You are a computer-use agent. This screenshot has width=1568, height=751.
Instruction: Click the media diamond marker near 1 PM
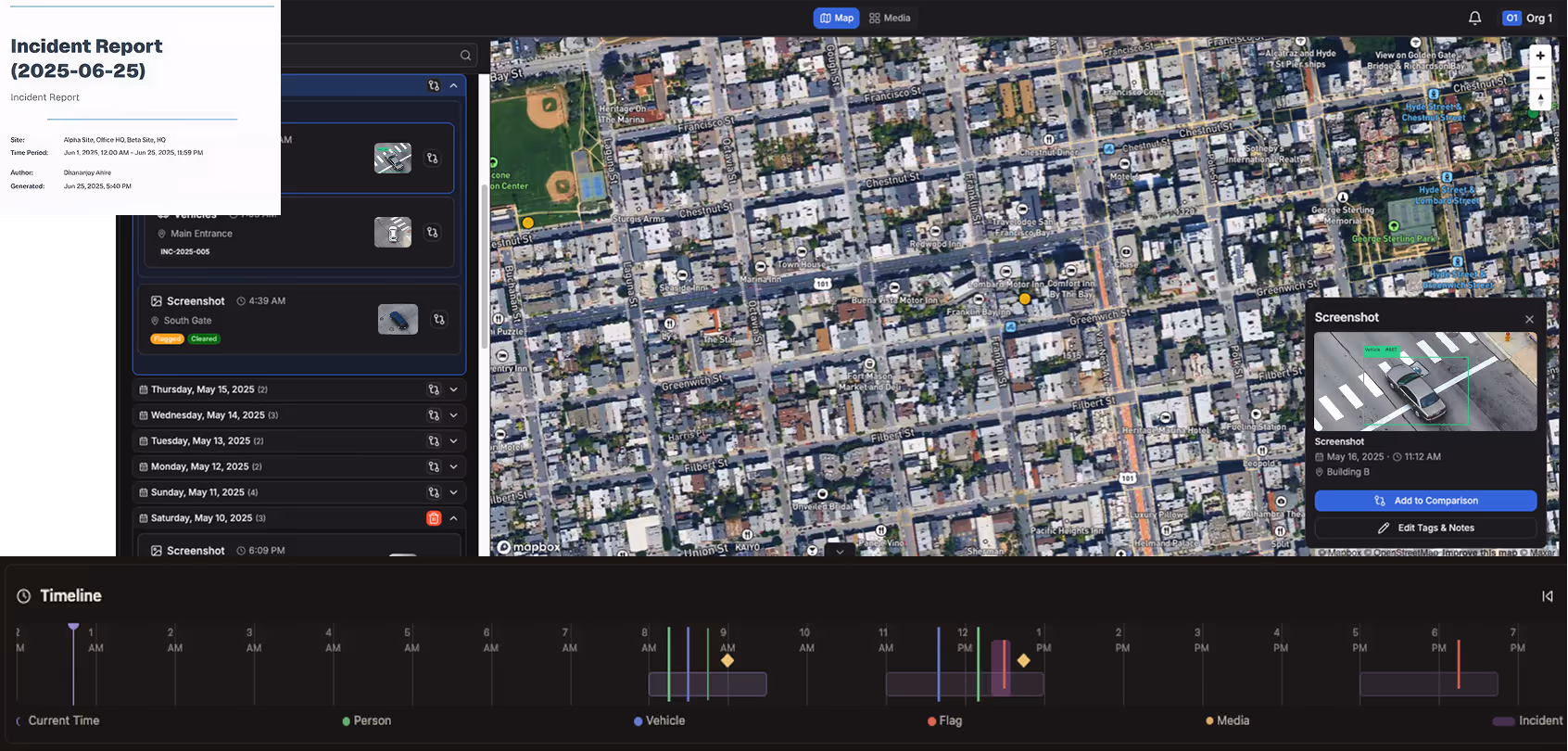pyautogui.click(x=1023, y=660)
